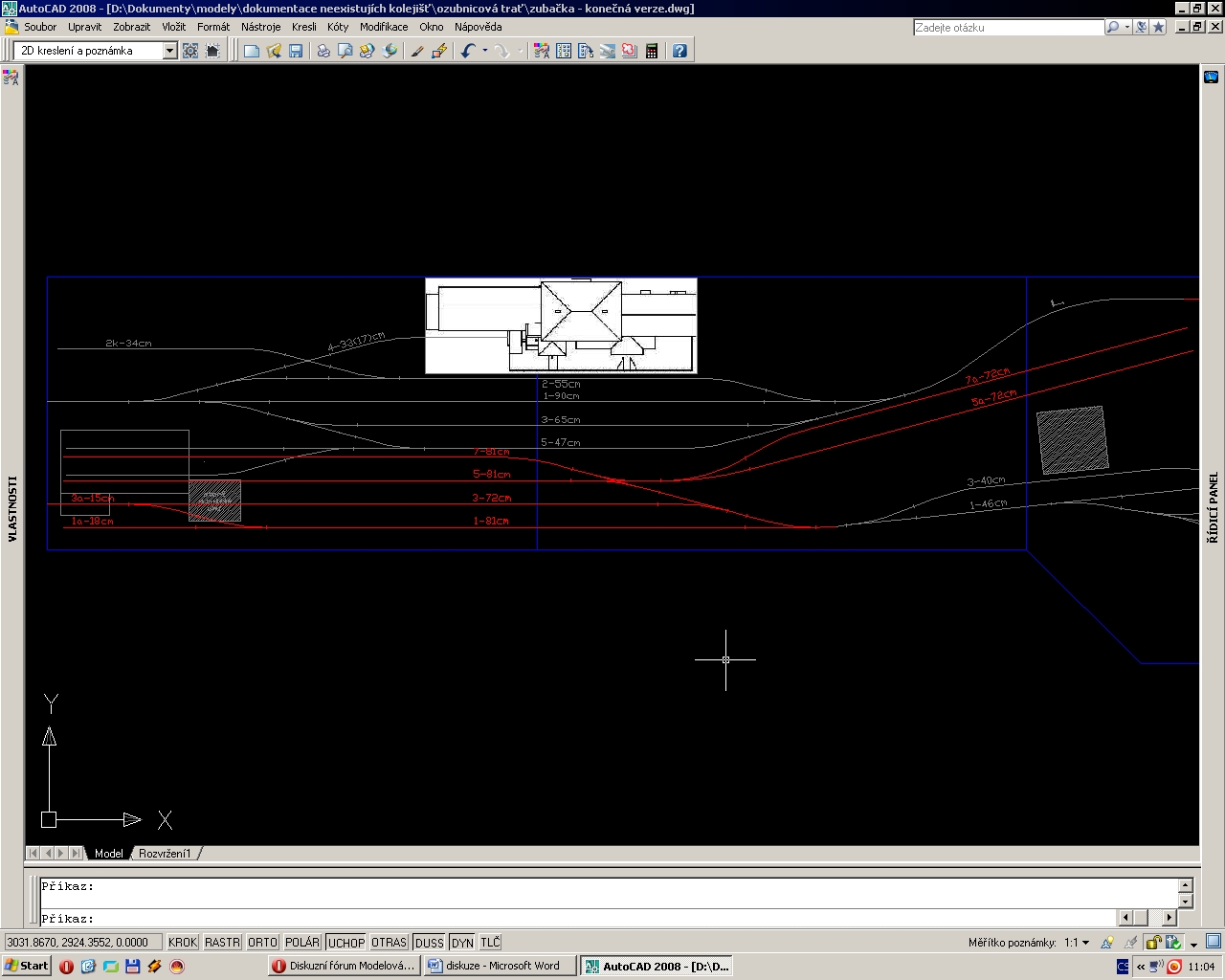The image size is (1225, 980).
Task: Switch to the Rozvržení1 layout tab
Action: click(165, 853)
